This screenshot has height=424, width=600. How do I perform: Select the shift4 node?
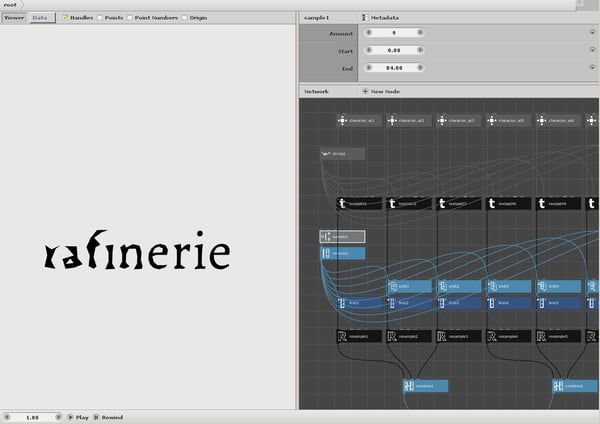pyautogui.click(x=558, y=286)
